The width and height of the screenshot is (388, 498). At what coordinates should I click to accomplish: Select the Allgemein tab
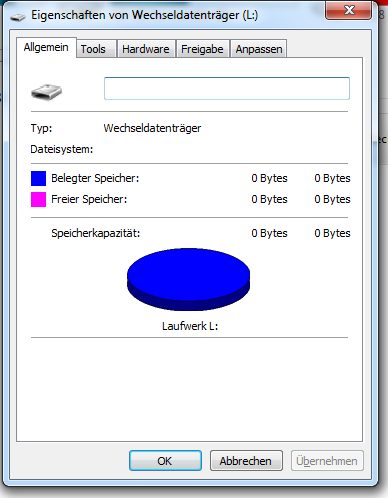pyautogui.click(x=46, y=47)
